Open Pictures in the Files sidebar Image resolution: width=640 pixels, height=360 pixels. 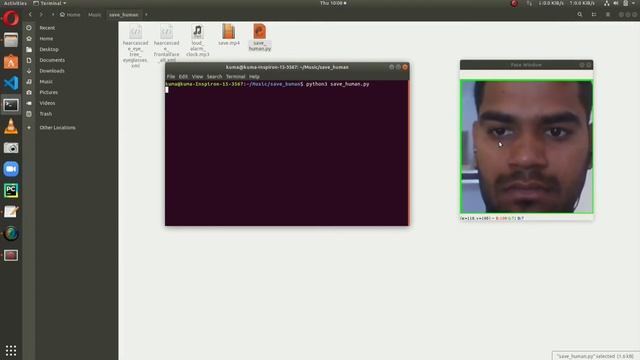49,92
